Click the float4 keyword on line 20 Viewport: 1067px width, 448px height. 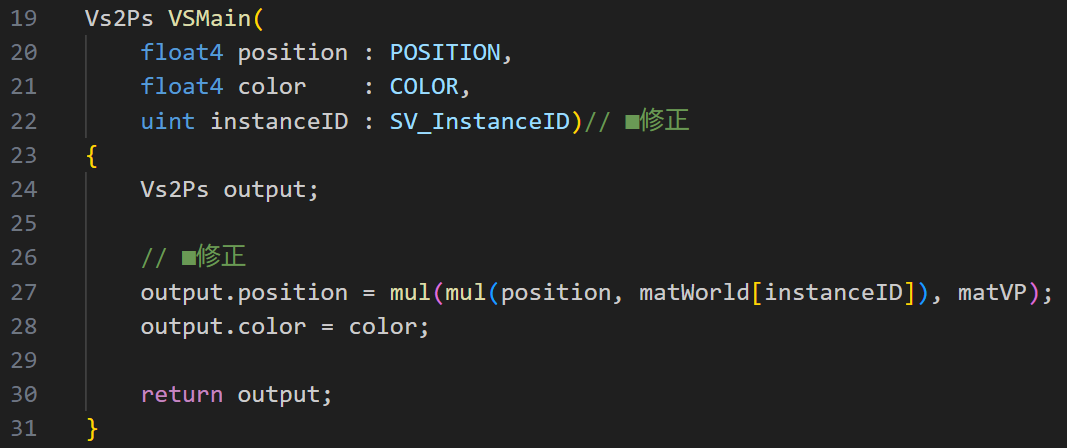[182, 52]
